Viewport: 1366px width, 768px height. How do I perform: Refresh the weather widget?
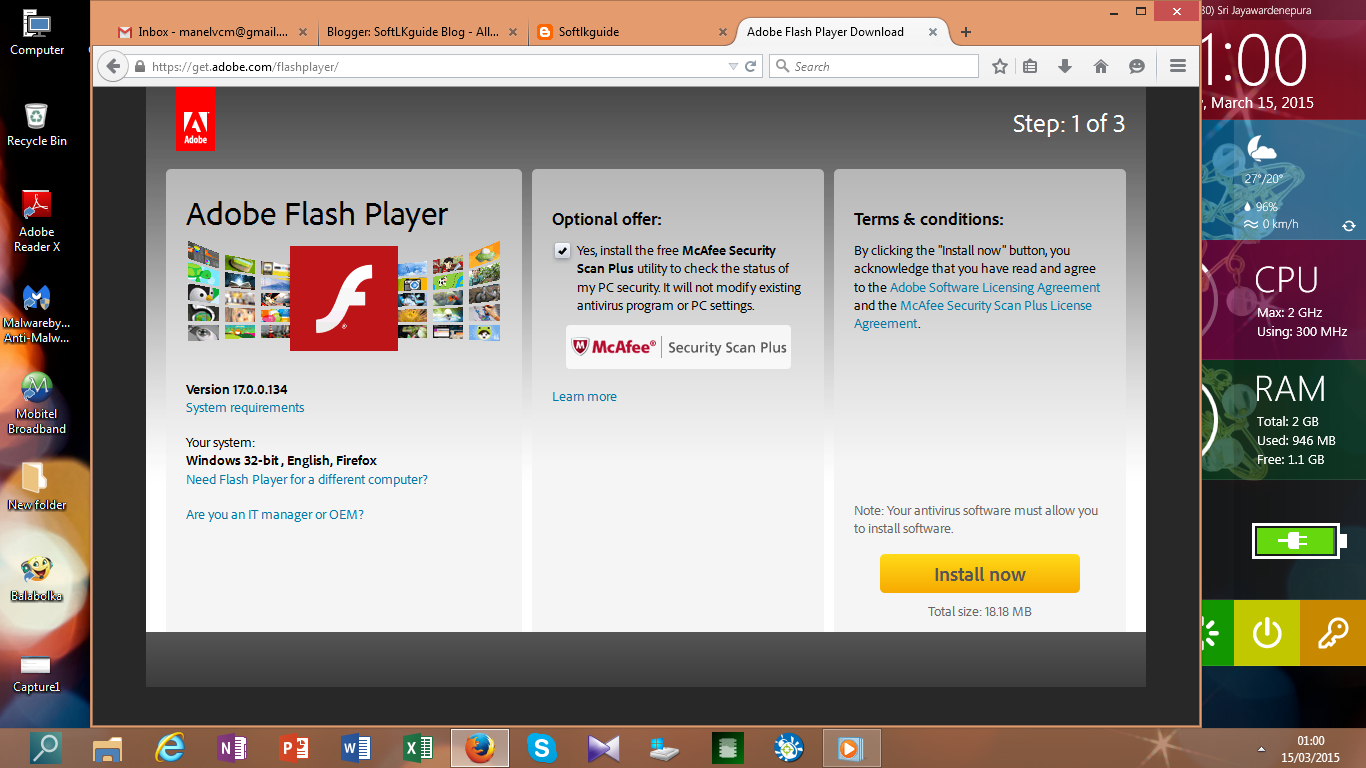1349,226
